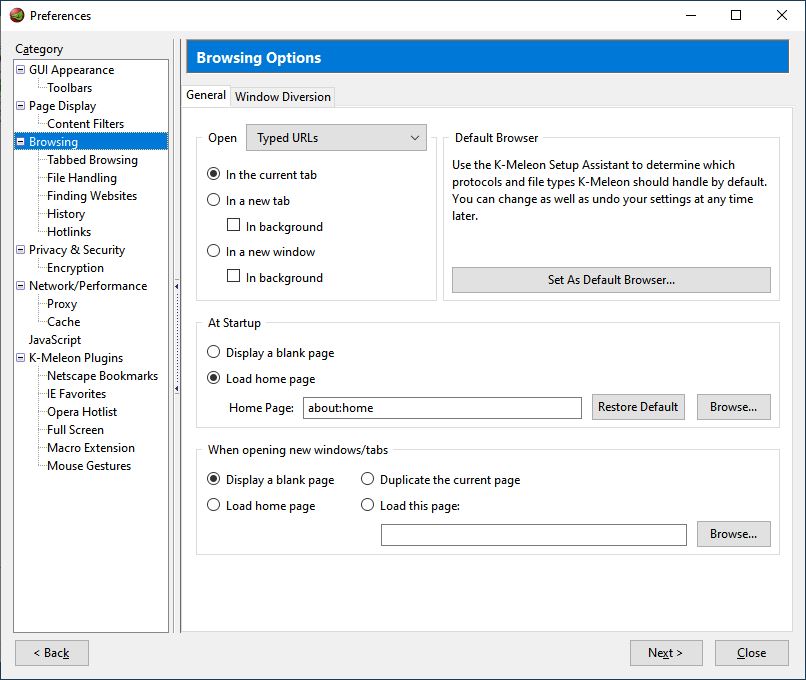Collapse the K-Meleon Plugins tree node
The height and width of the screenshot is (680, 806).
(x=21, y=357)
